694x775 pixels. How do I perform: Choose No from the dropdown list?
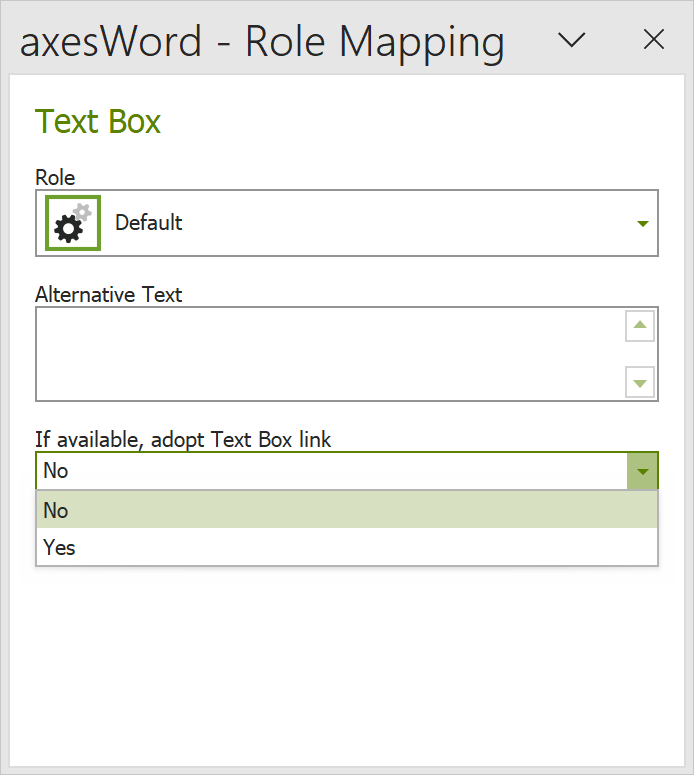coord(347,510)
